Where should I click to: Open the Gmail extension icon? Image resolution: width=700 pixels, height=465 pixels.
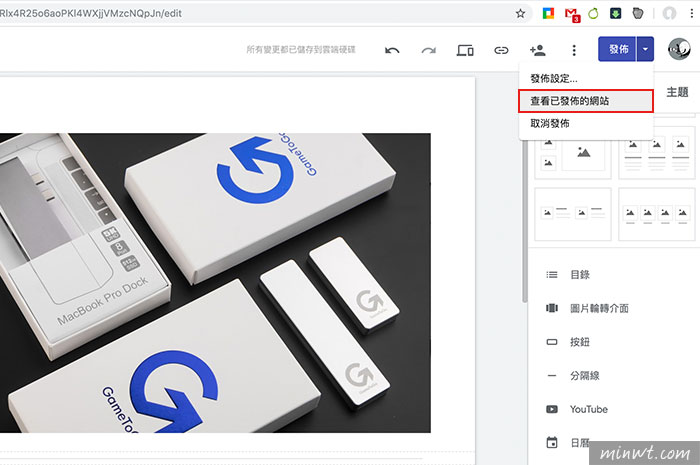pyautogui.click(x=572, y=14)
